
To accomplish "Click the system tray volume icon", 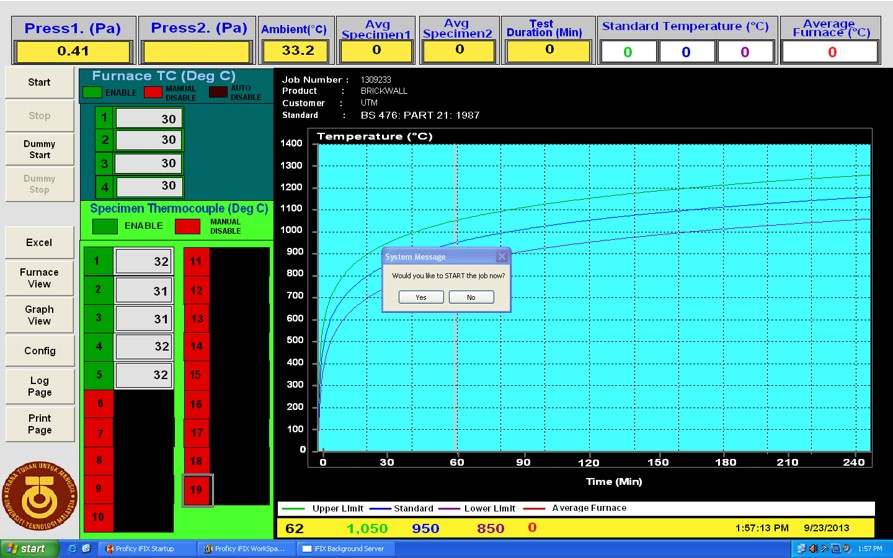I will coord(813,549).
